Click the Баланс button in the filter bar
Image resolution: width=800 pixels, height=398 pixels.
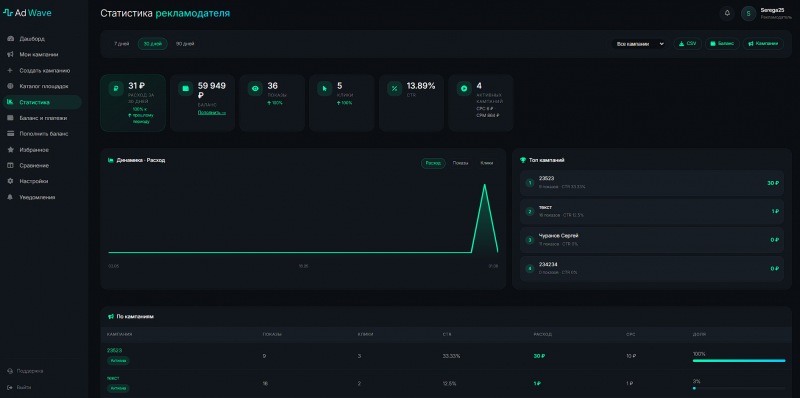point(722,44)
